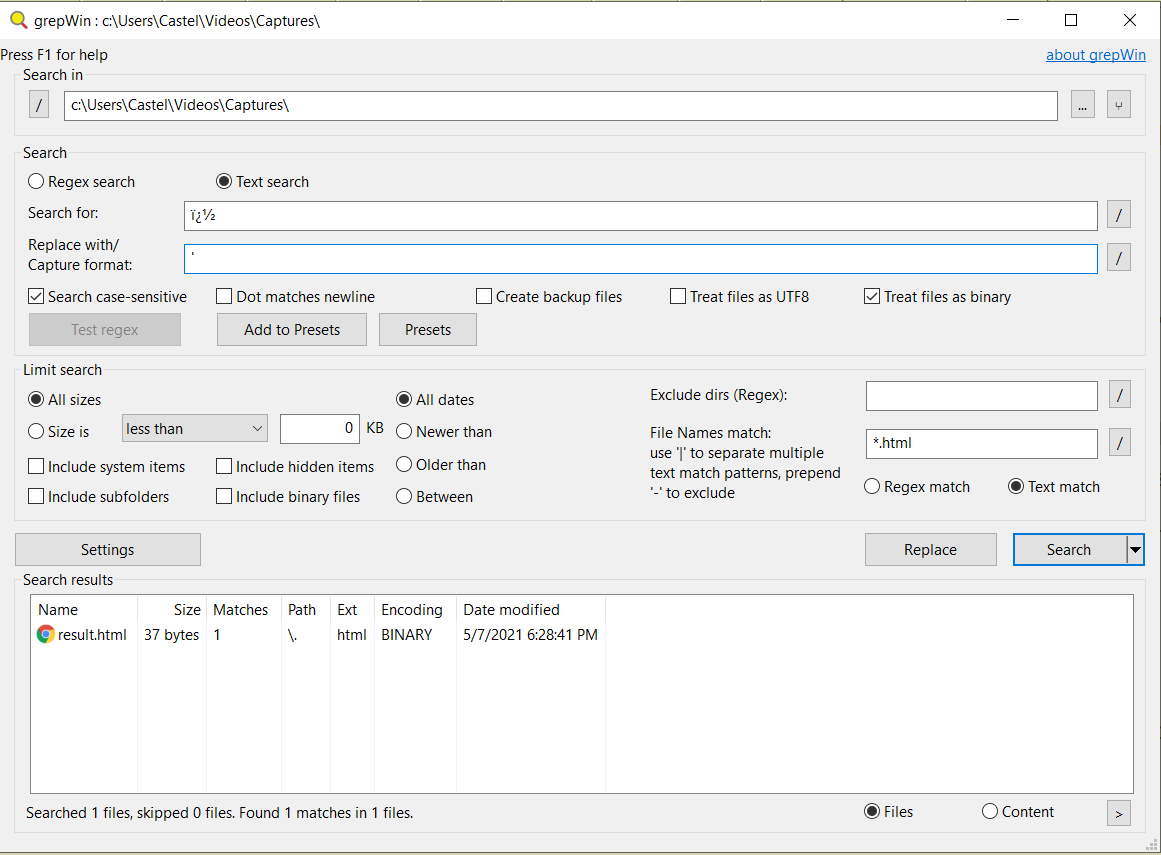
Task: Click the slash button beside Search in path
Action: [x=39, y=105]
